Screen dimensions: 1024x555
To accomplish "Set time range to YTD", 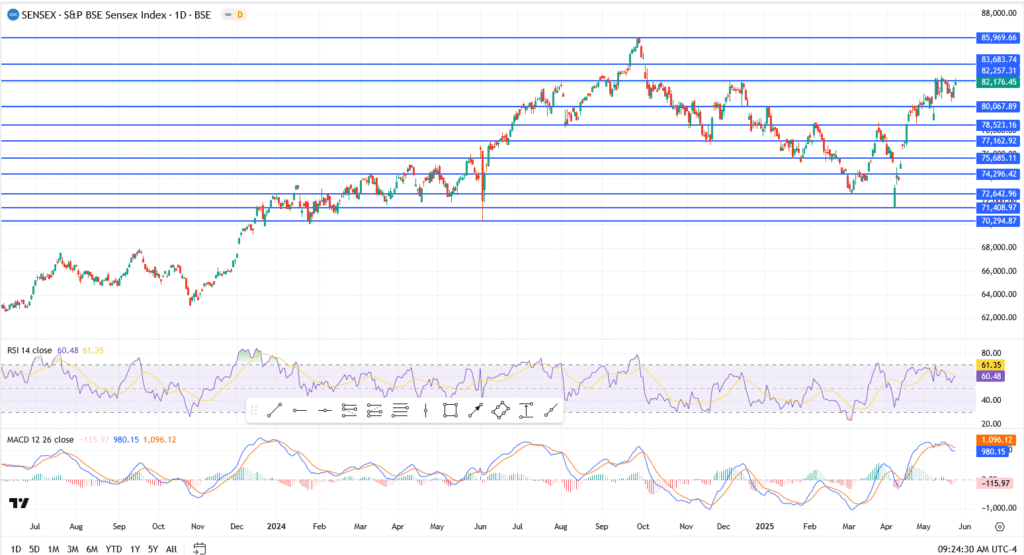I will pos(114,549).
